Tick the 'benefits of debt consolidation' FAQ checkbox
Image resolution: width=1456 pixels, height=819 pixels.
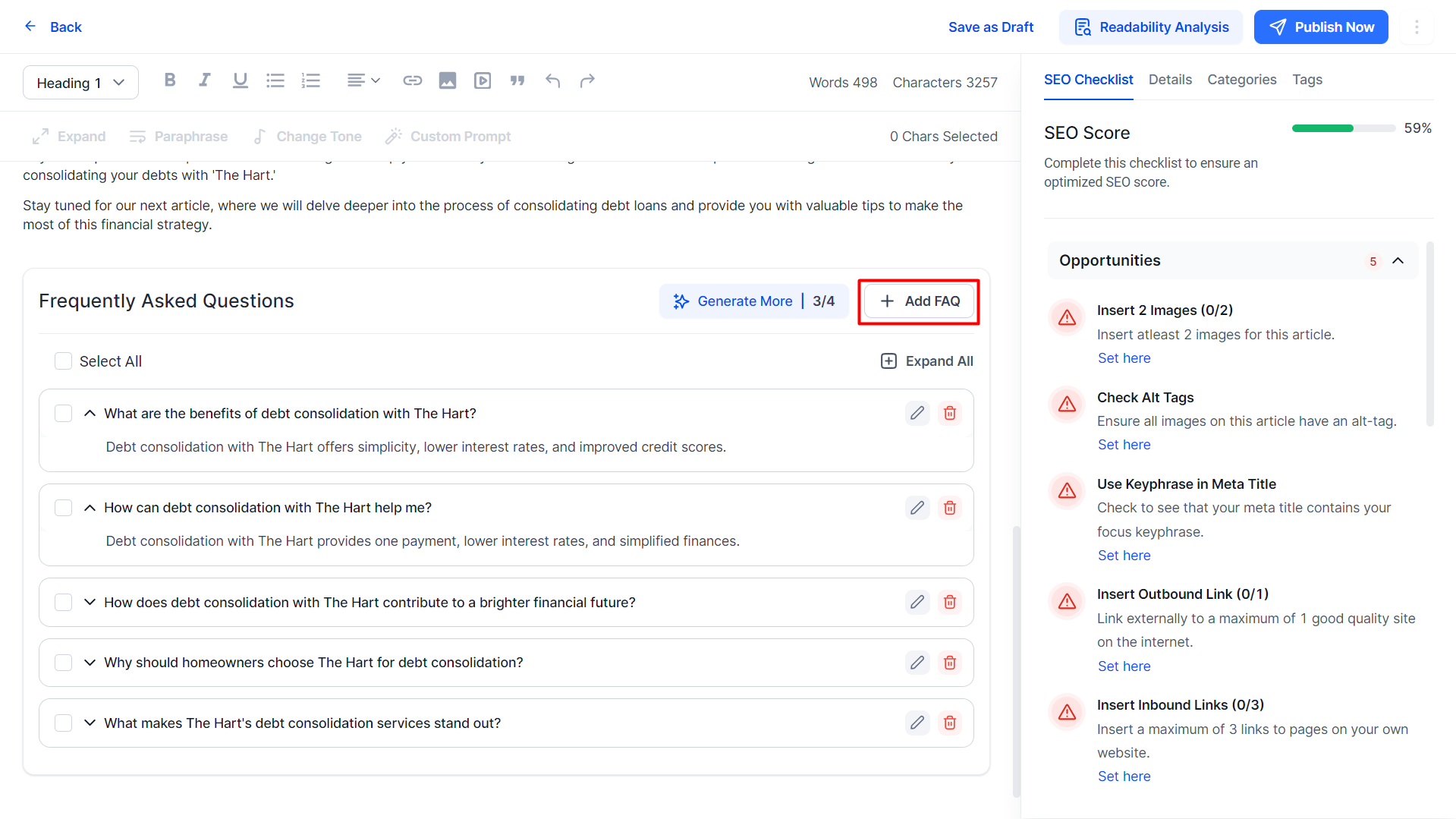coord(63,413)
